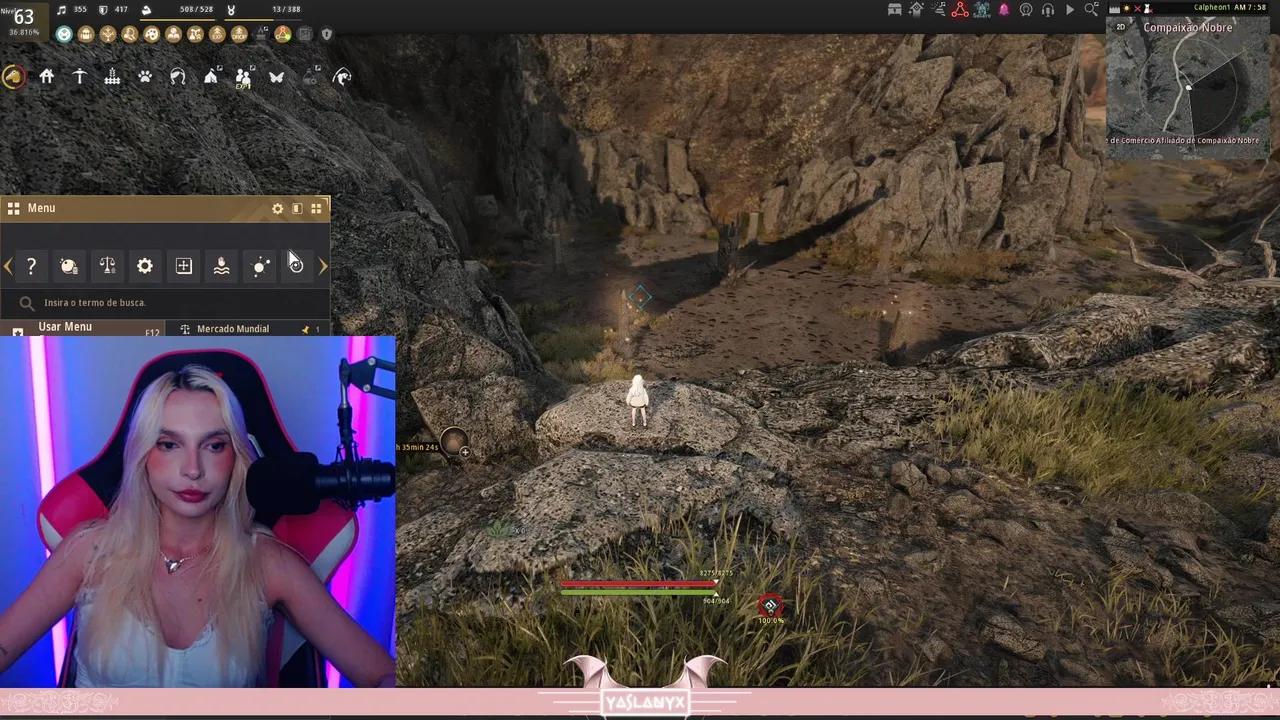Image resolution: width=1280 pixels, height=720 pixels.
Task: Click the weather sun icon near the clock
Action: [1126, 8]
